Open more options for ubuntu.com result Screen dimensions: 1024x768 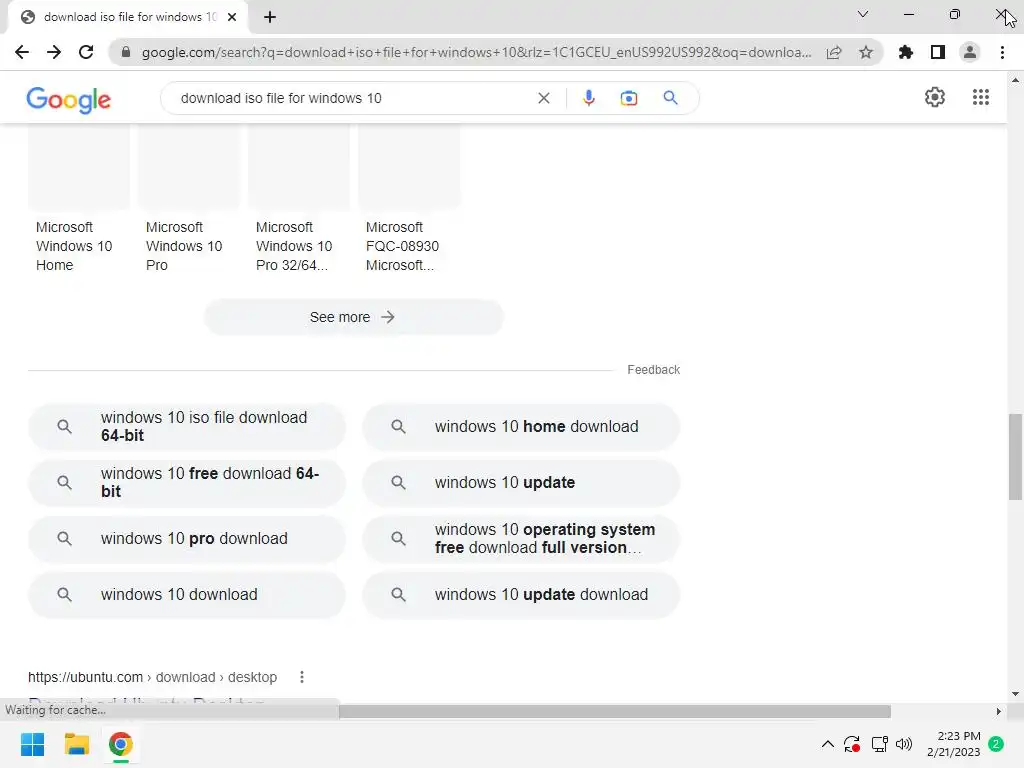click(x=302, y=677)
